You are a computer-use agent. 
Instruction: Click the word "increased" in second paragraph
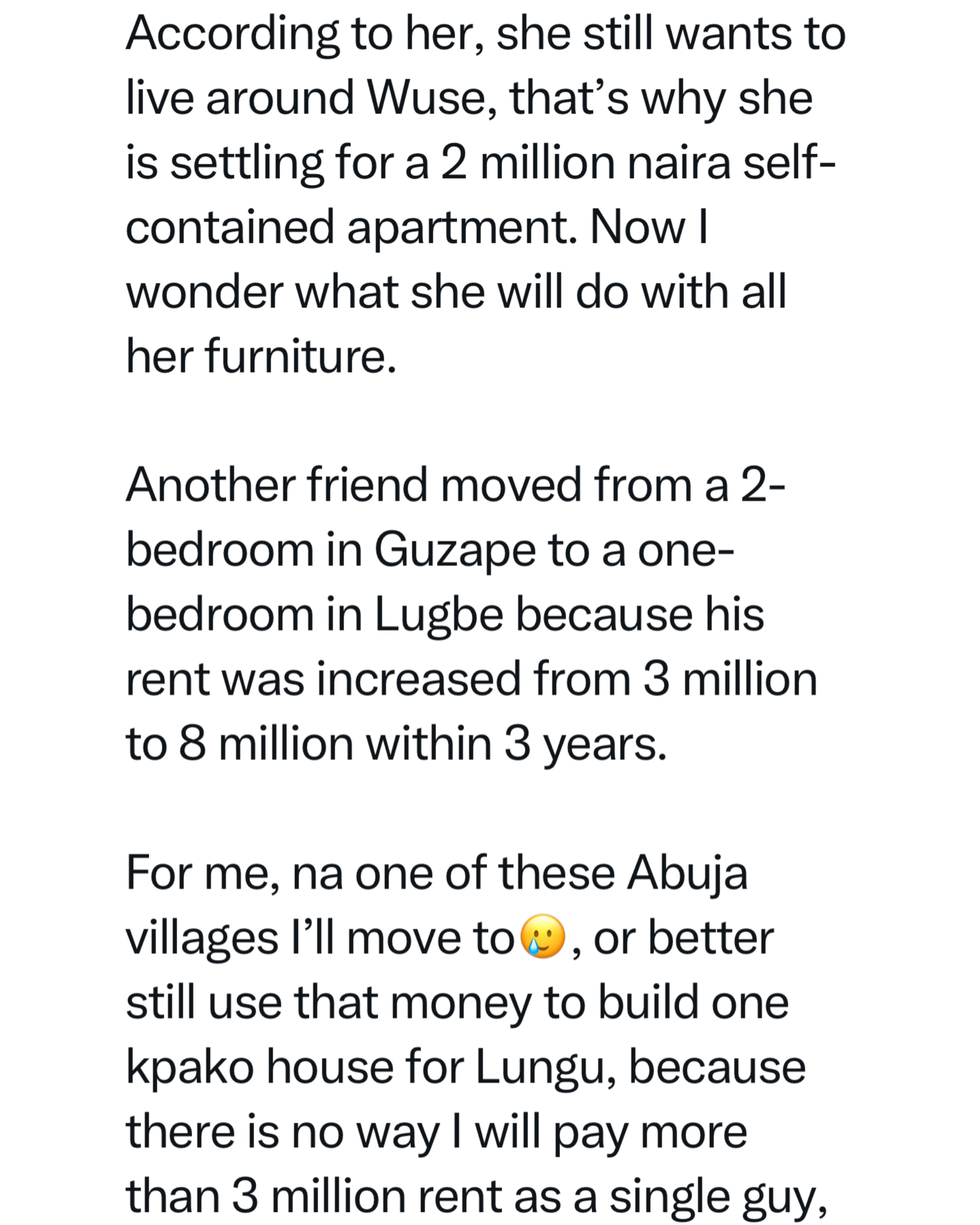(419, 680)
